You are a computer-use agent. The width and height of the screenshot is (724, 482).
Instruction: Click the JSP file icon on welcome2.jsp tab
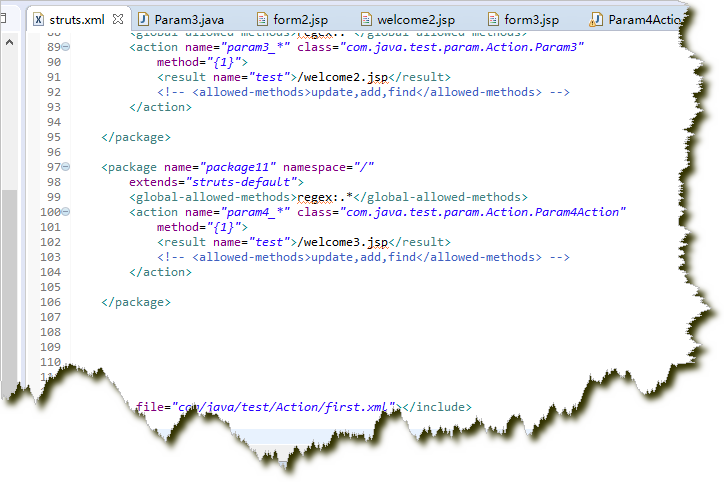click(366, 19)
